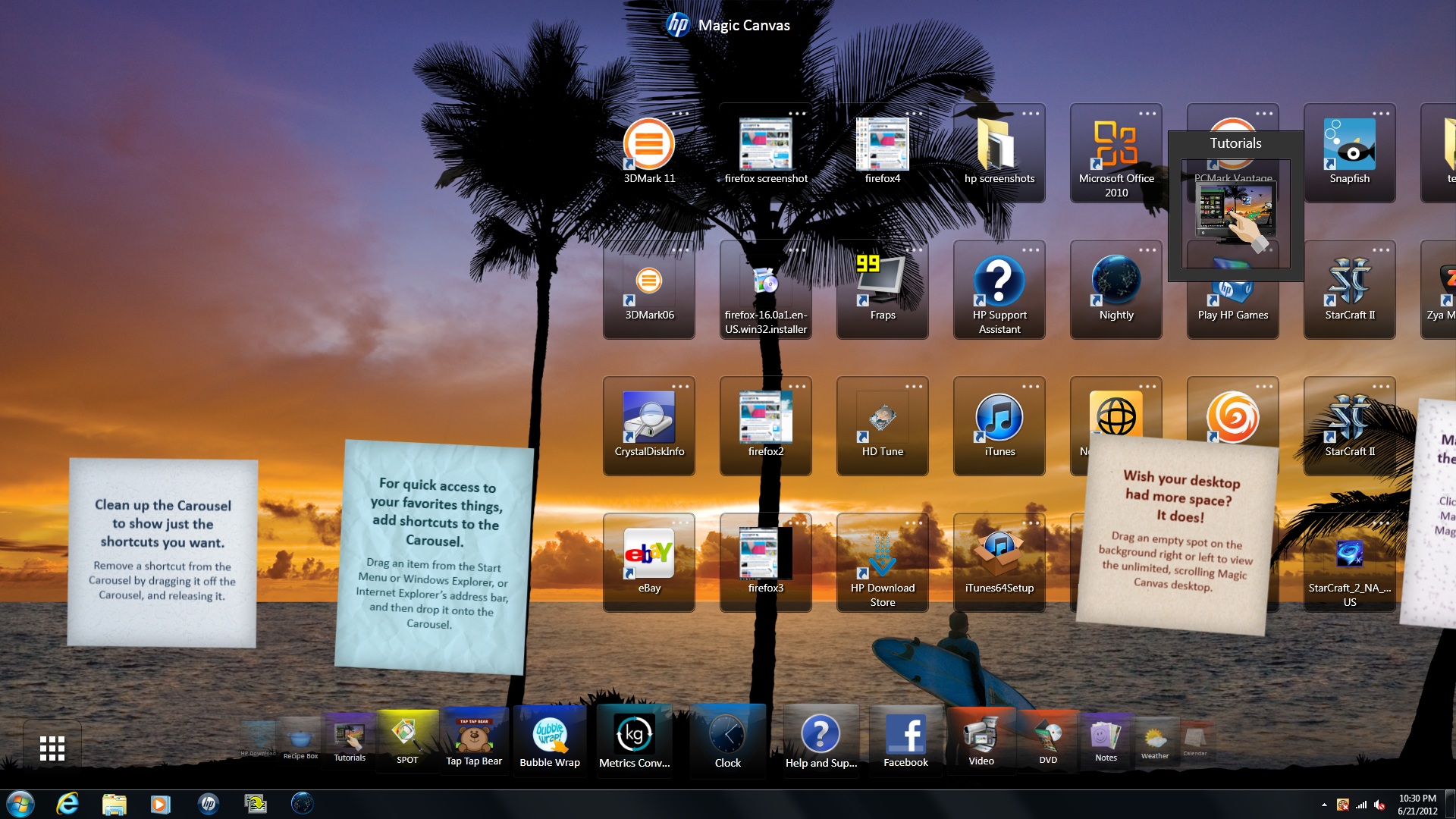Open the Notes carousel app

[1106, 740]
